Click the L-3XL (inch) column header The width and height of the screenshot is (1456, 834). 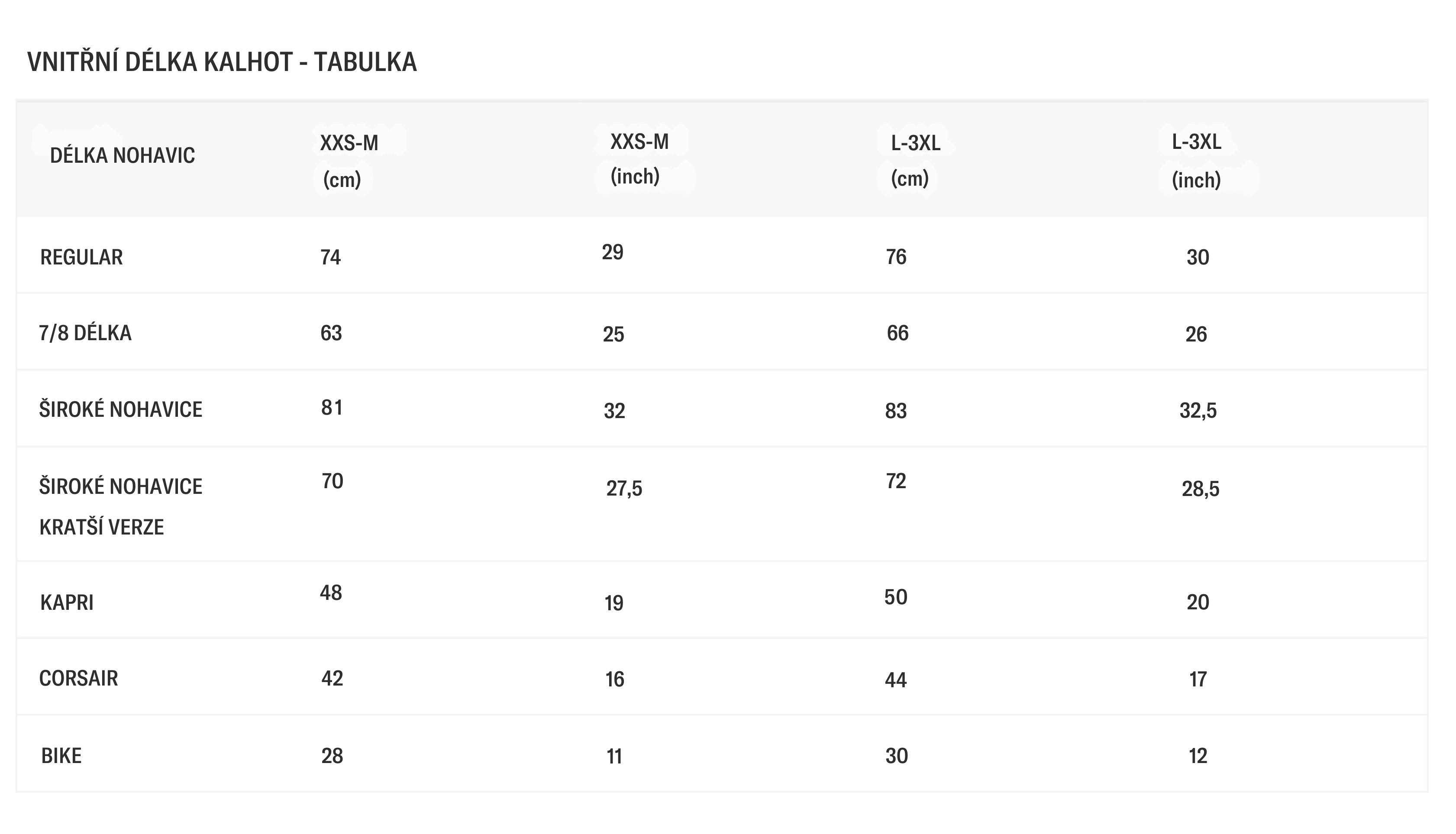pos(1196,161)
